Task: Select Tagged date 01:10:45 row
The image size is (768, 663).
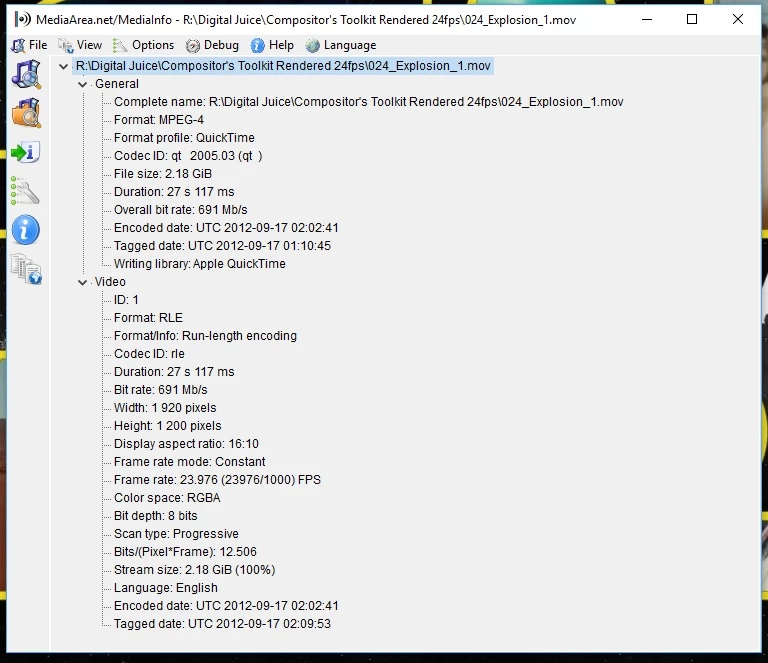Action: pyautogui.click(x=222, y=246)
